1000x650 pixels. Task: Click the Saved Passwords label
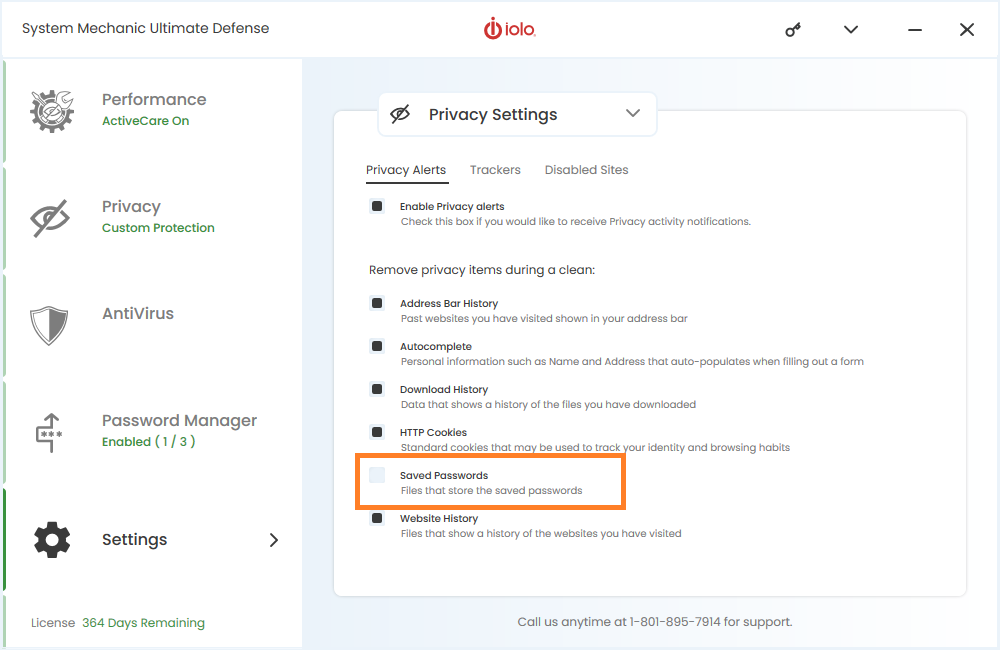click(444, 475)
